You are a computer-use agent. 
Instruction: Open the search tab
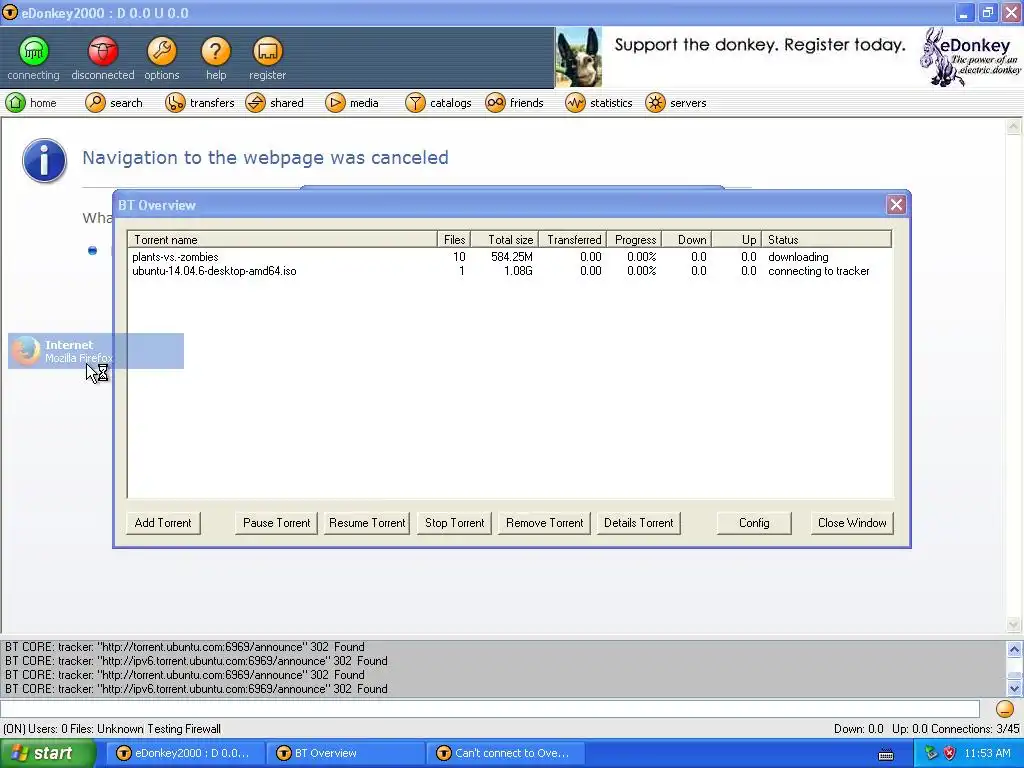[x=113, y=103]
